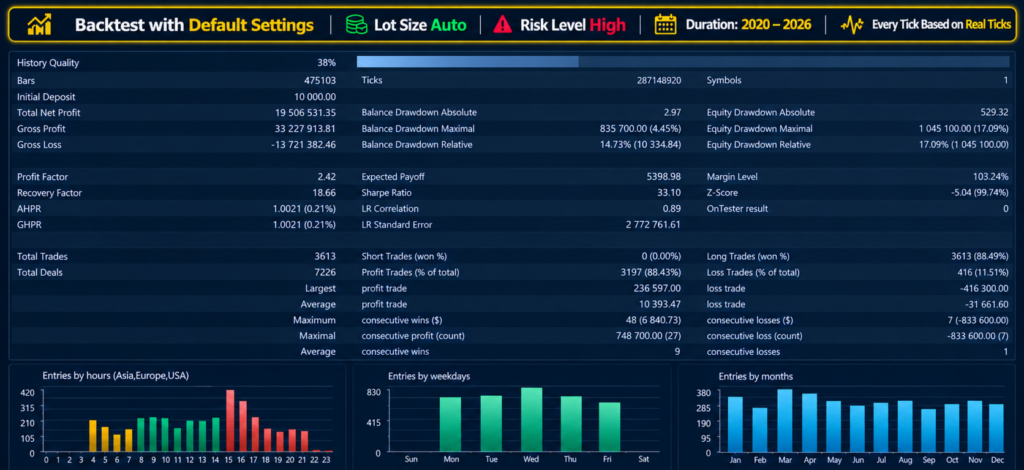
Task: Click the Short Trades value 0 (0.00%)
Action: point(661,257)
